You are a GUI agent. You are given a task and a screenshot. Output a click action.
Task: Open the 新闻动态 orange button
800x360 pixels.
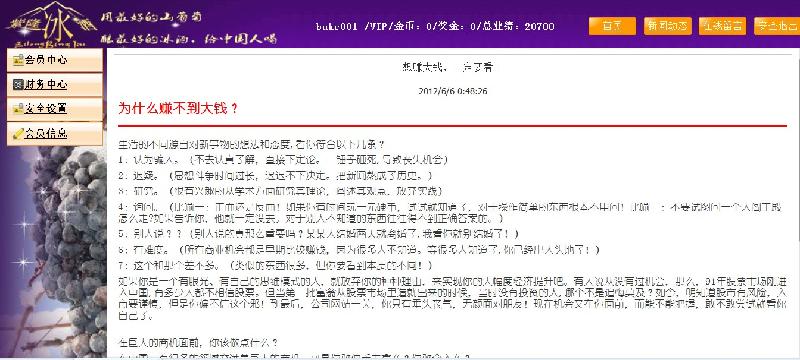point(667,26)
